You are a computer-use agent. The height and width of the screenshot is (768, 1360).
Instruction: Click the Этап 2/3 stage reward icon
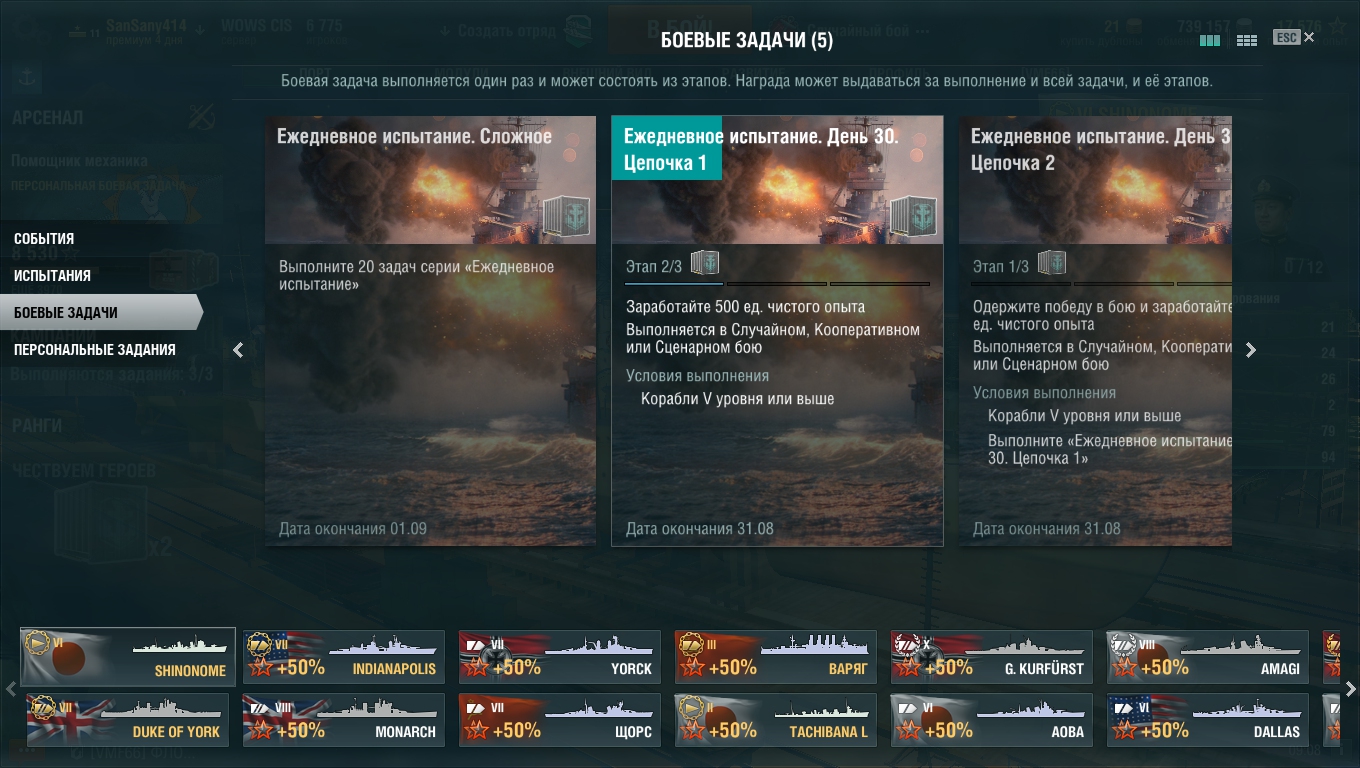point(705,264)
